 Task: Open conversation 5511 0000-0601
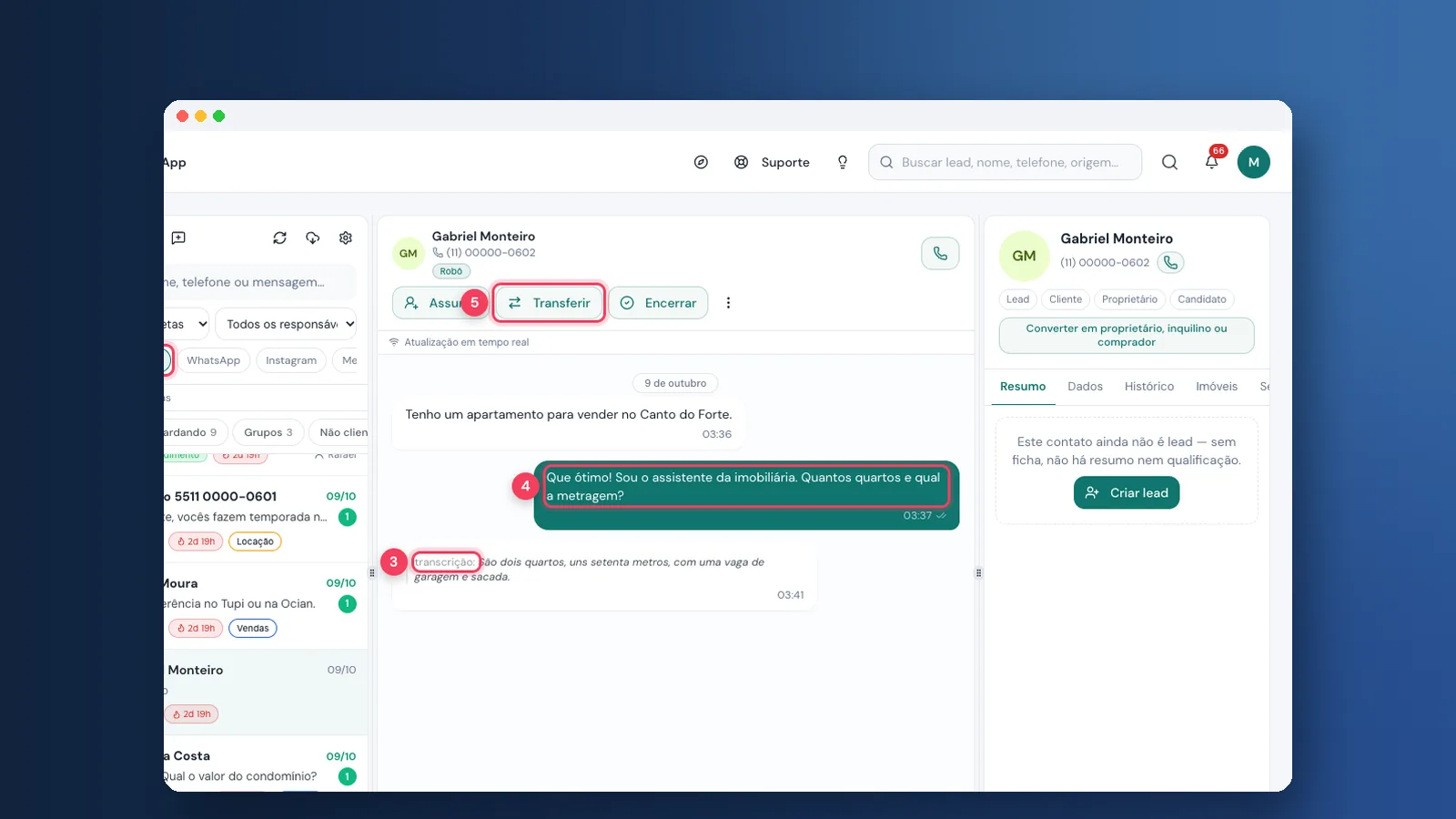point(266,519)
